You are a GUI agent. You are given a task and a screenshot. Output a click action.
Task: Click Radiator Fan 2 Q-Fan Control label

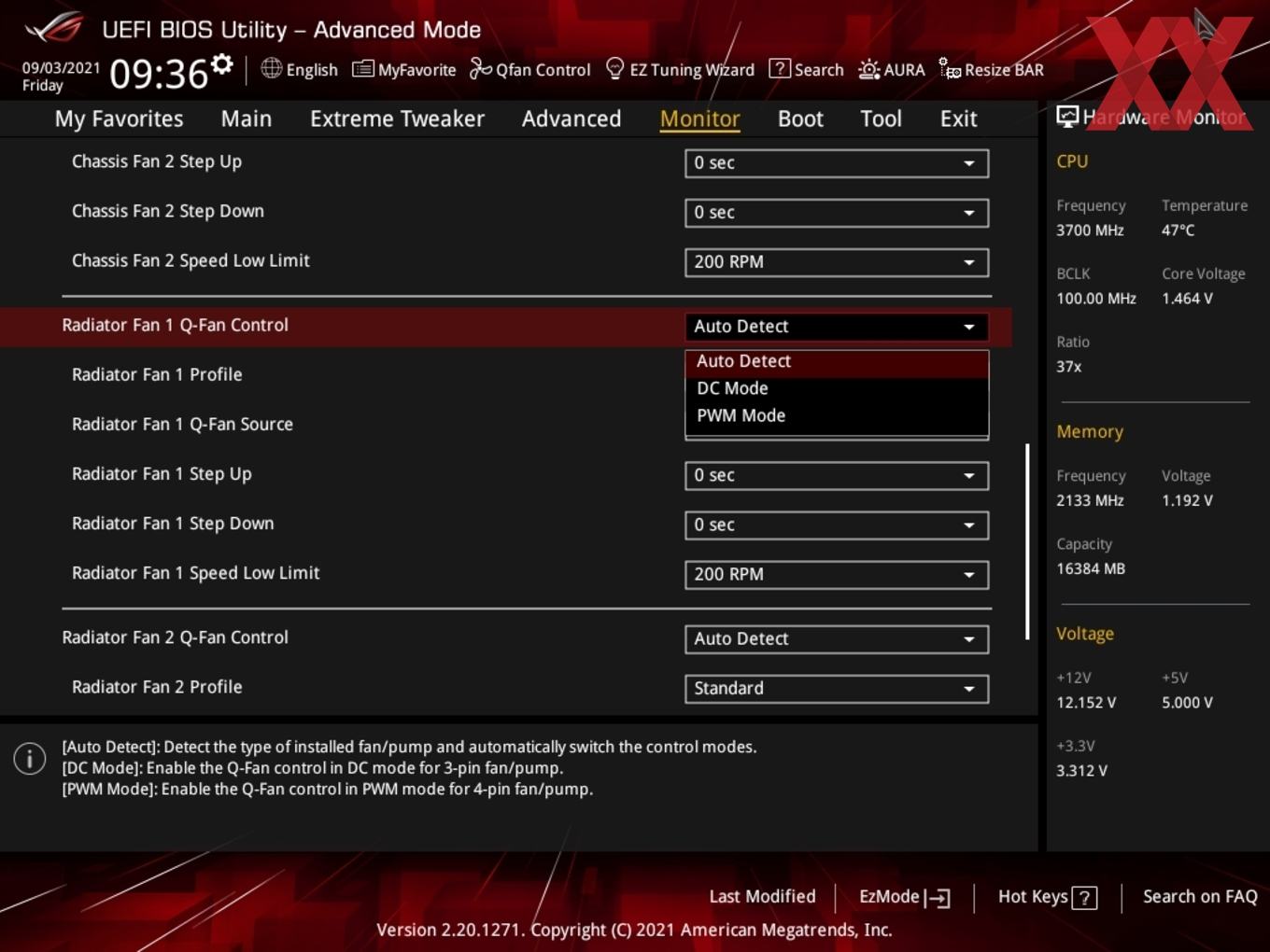point(176,637)
